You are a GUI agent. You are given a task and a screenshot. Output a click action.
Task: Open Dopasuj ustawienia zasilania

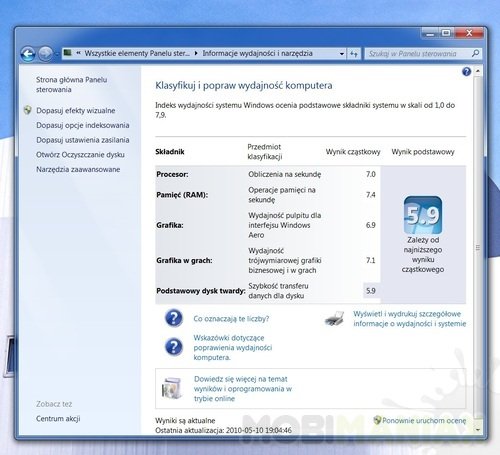pos(83,140)
